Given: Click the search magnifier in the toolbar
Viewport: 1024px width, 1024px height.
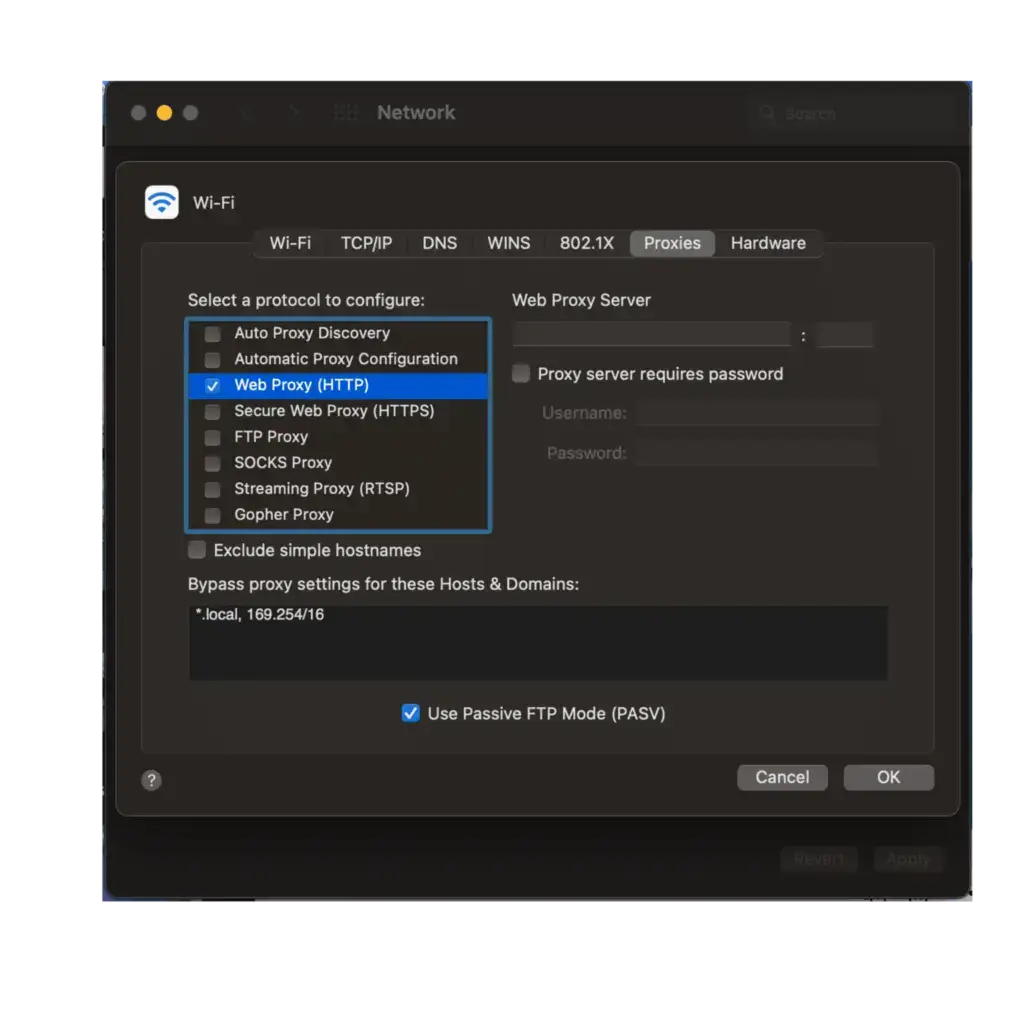Looking at the screenshot, I should (767, 113).
